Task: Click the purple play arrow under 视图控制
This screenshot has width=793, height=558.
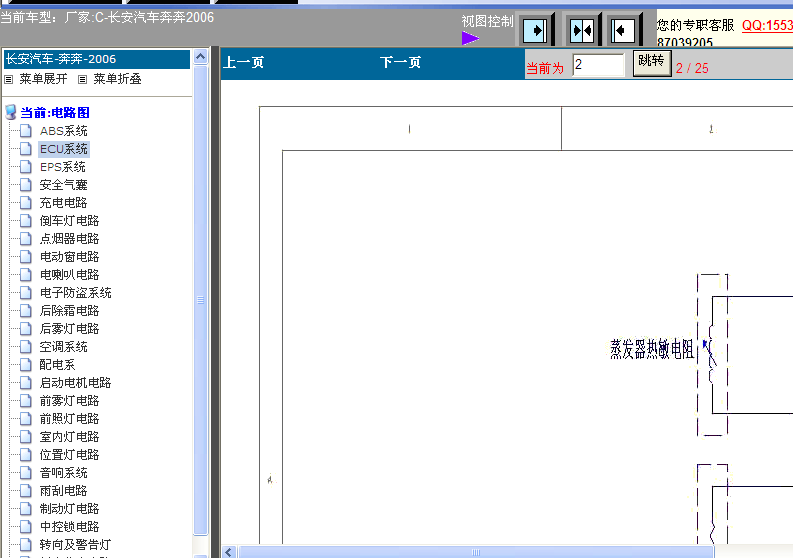Action: 470,38
